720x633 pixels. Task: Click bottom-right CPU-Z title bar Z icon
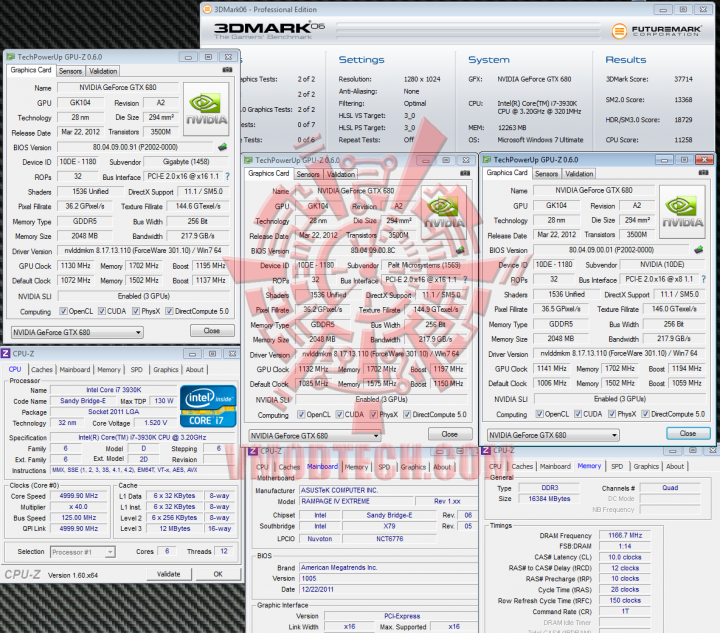point(486,450)
